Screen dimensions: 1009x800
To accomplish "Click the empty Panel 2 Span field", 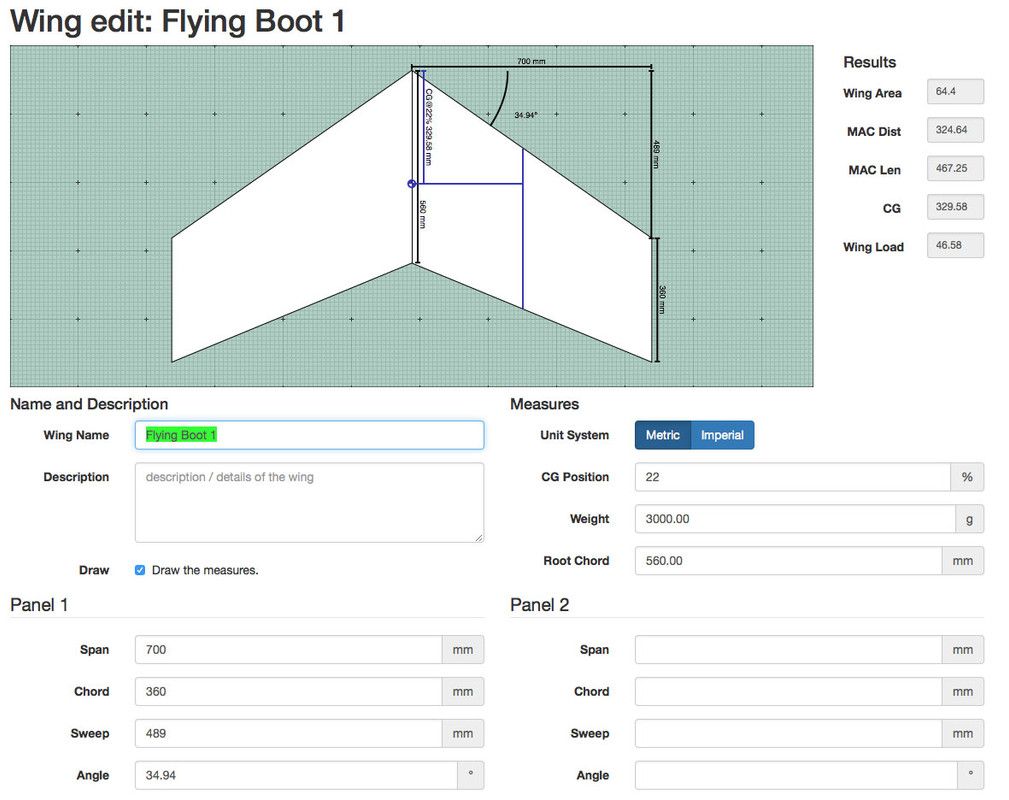I will (789, 649).
